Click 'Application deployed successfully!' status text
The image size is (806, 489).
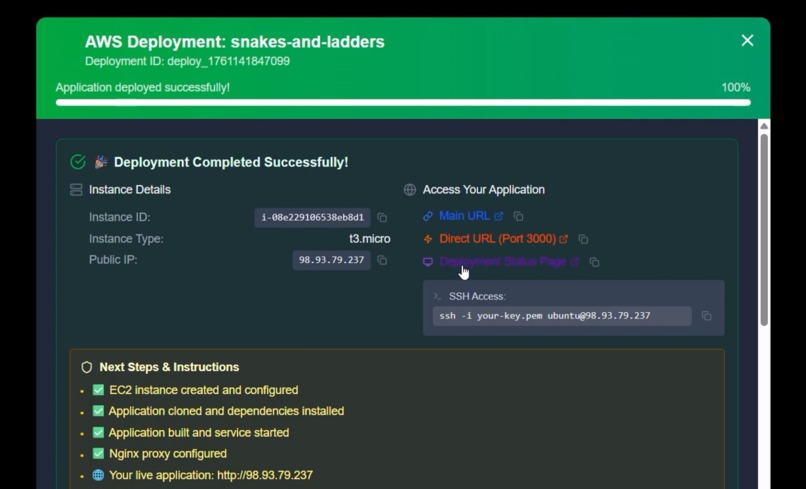tap(142, 87)
